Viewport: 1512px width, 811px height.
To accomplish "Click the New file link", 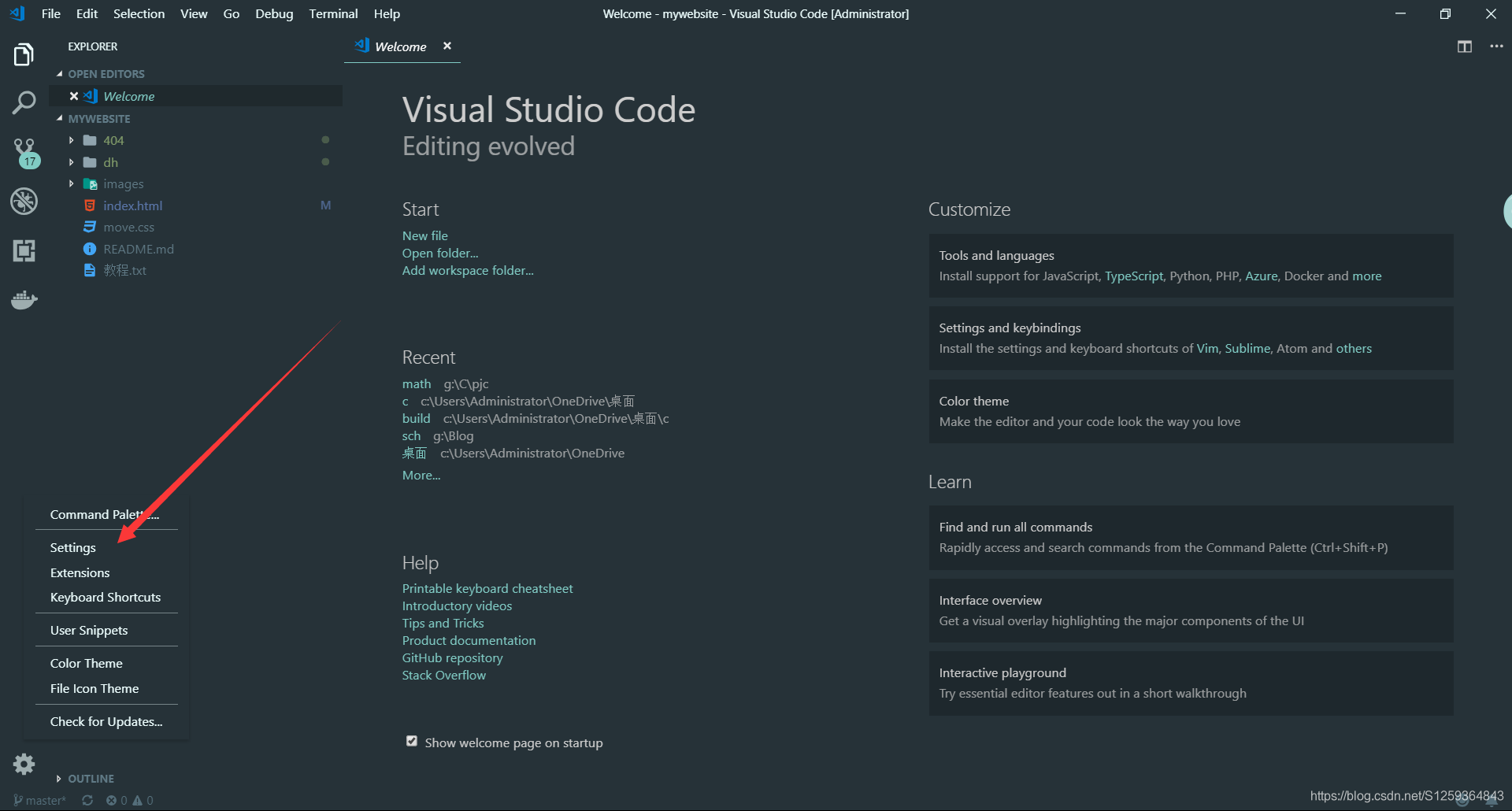I will [425, 235].
